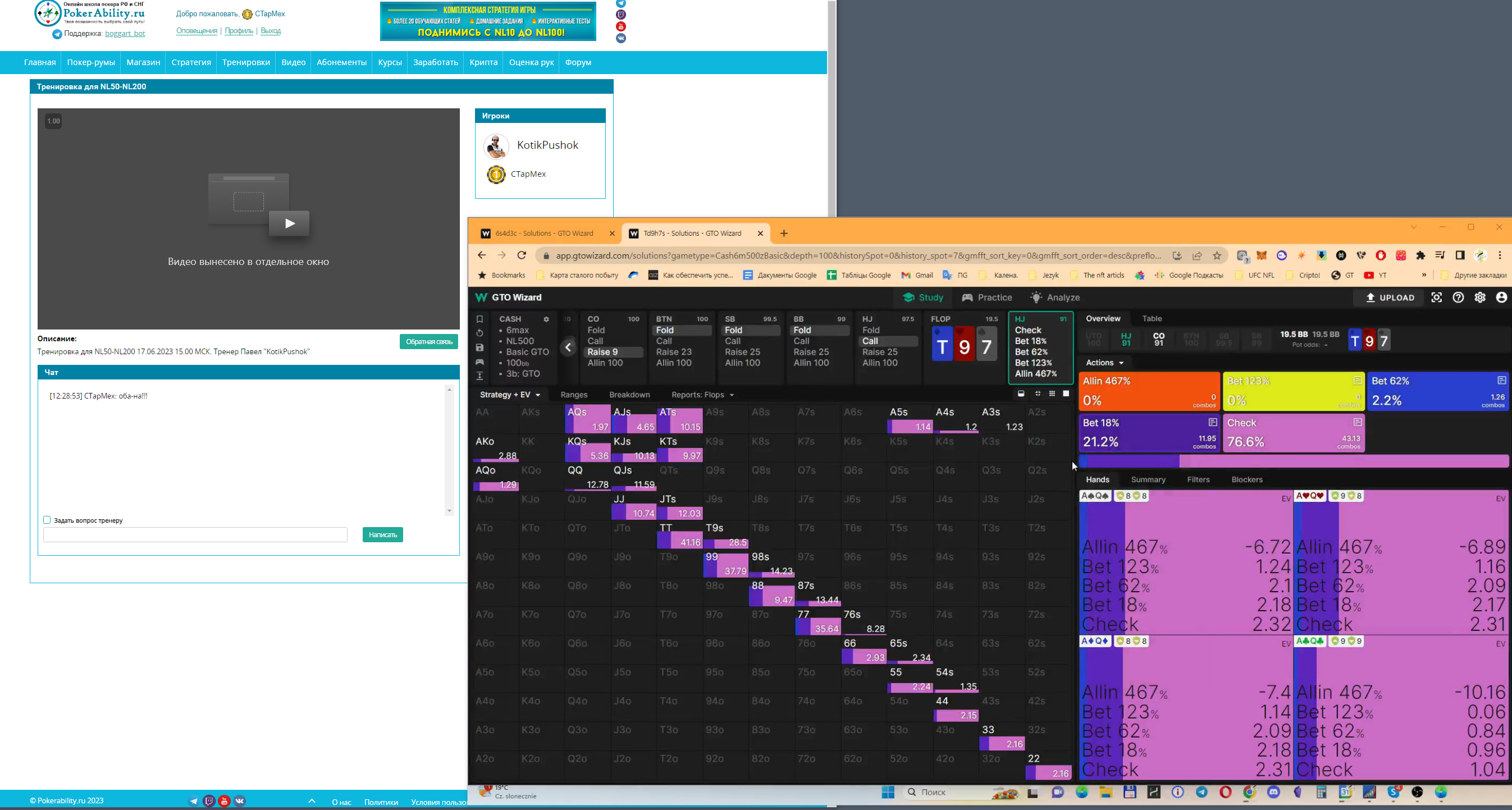Open the Ranges tab

coord(573,395)
